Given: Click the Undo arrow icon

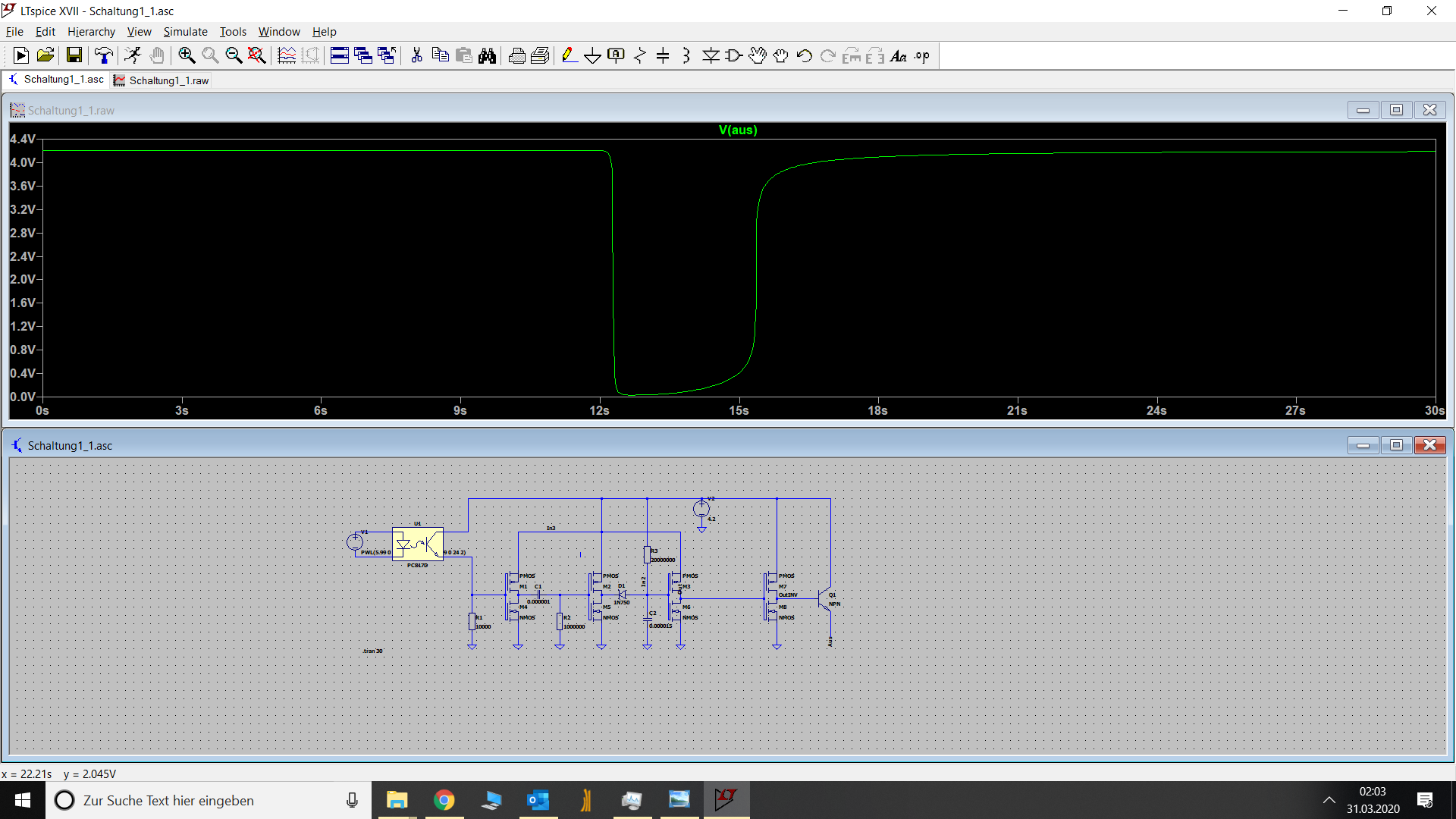Looking at the screenshot, I should [x=805, y=55].
